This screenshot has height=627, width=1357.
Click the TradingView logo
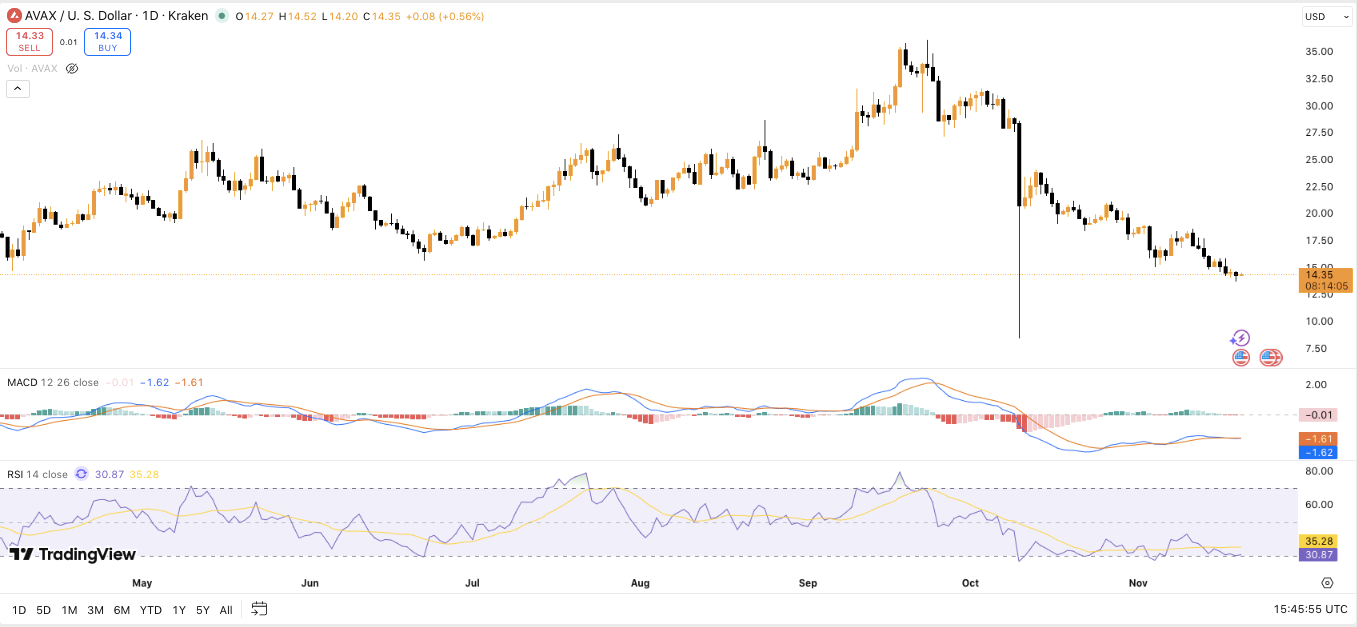pos(72,554)
